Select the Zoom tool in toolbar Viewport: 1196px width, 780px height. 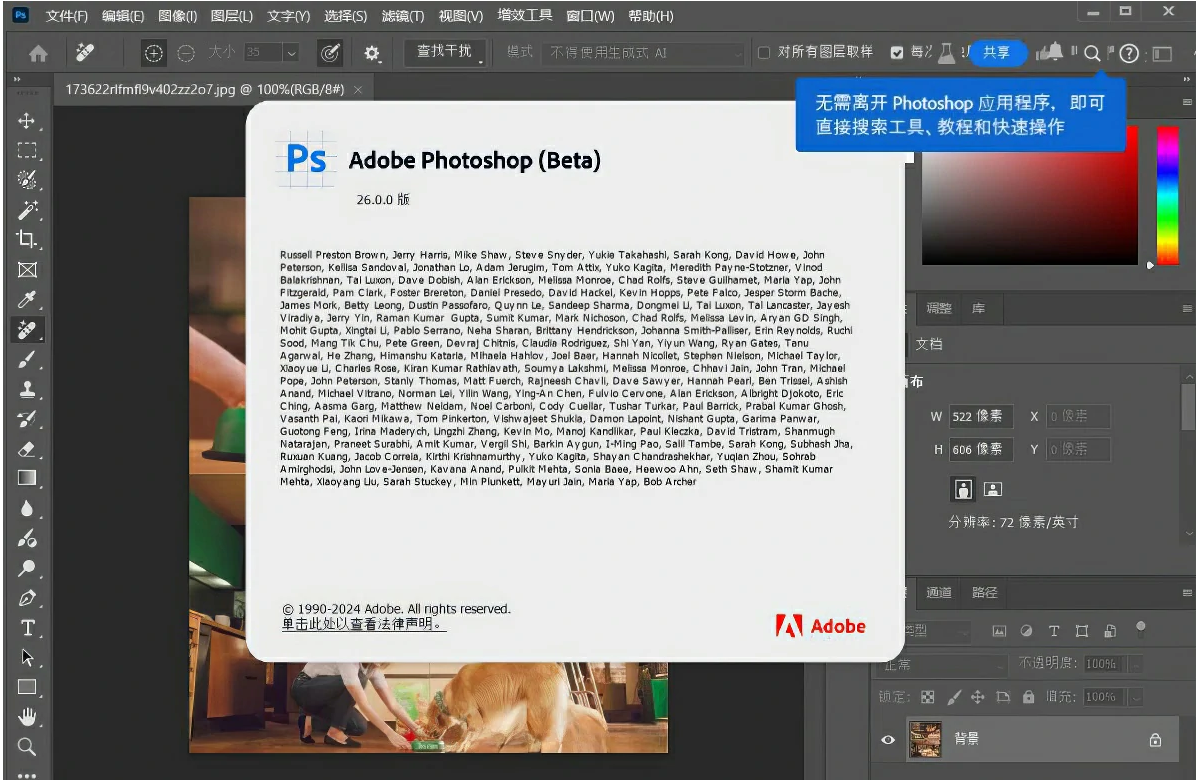(x=27, y=746)
